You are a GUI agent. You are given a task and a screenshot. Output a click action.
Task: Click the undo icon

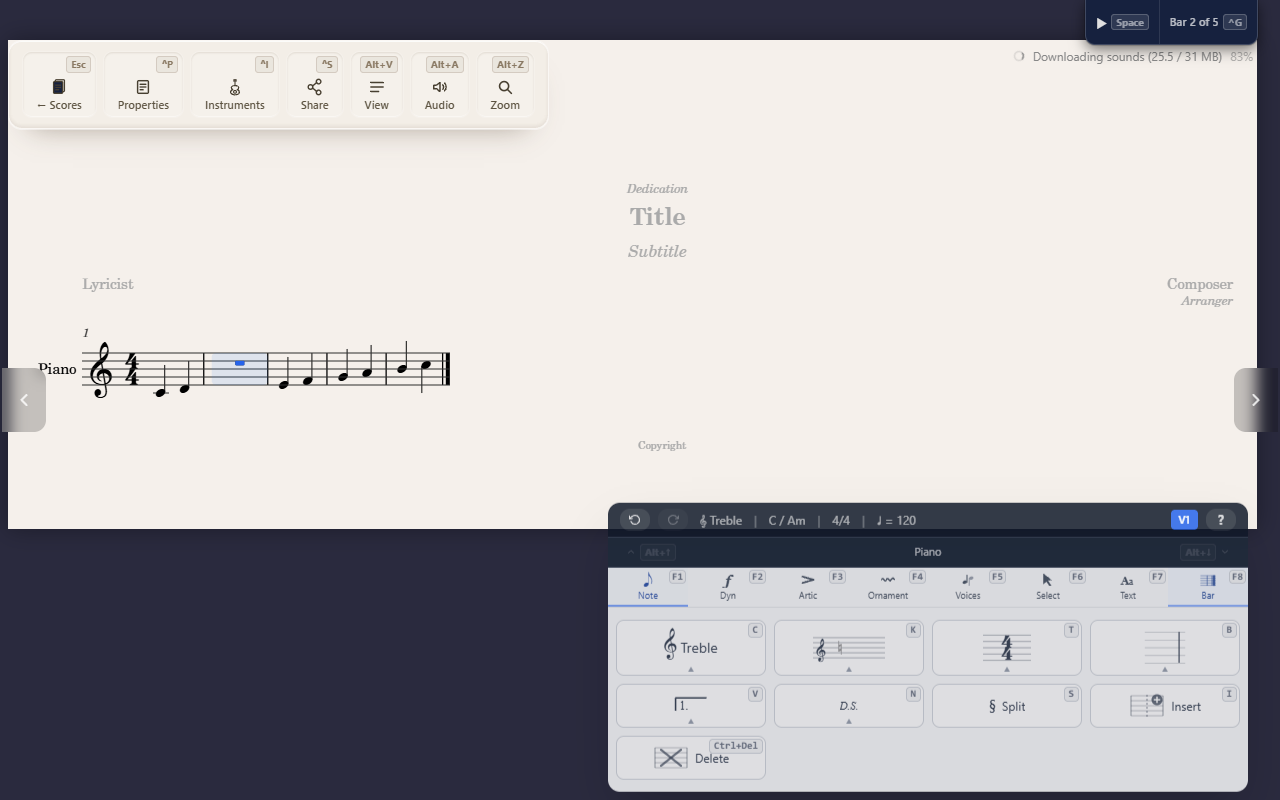pos(634,520)
